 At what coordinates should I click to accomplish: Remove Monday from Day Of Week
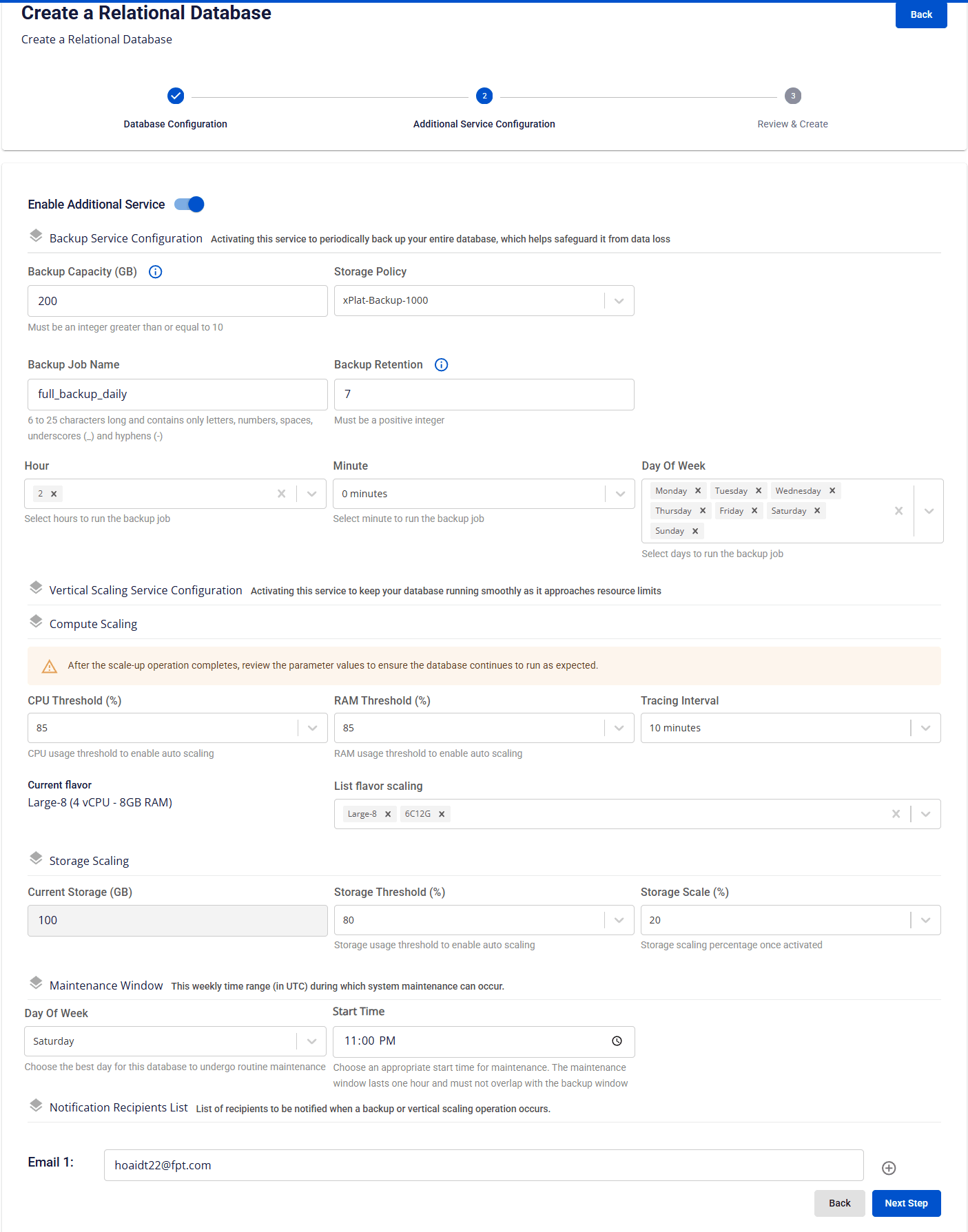698,491
